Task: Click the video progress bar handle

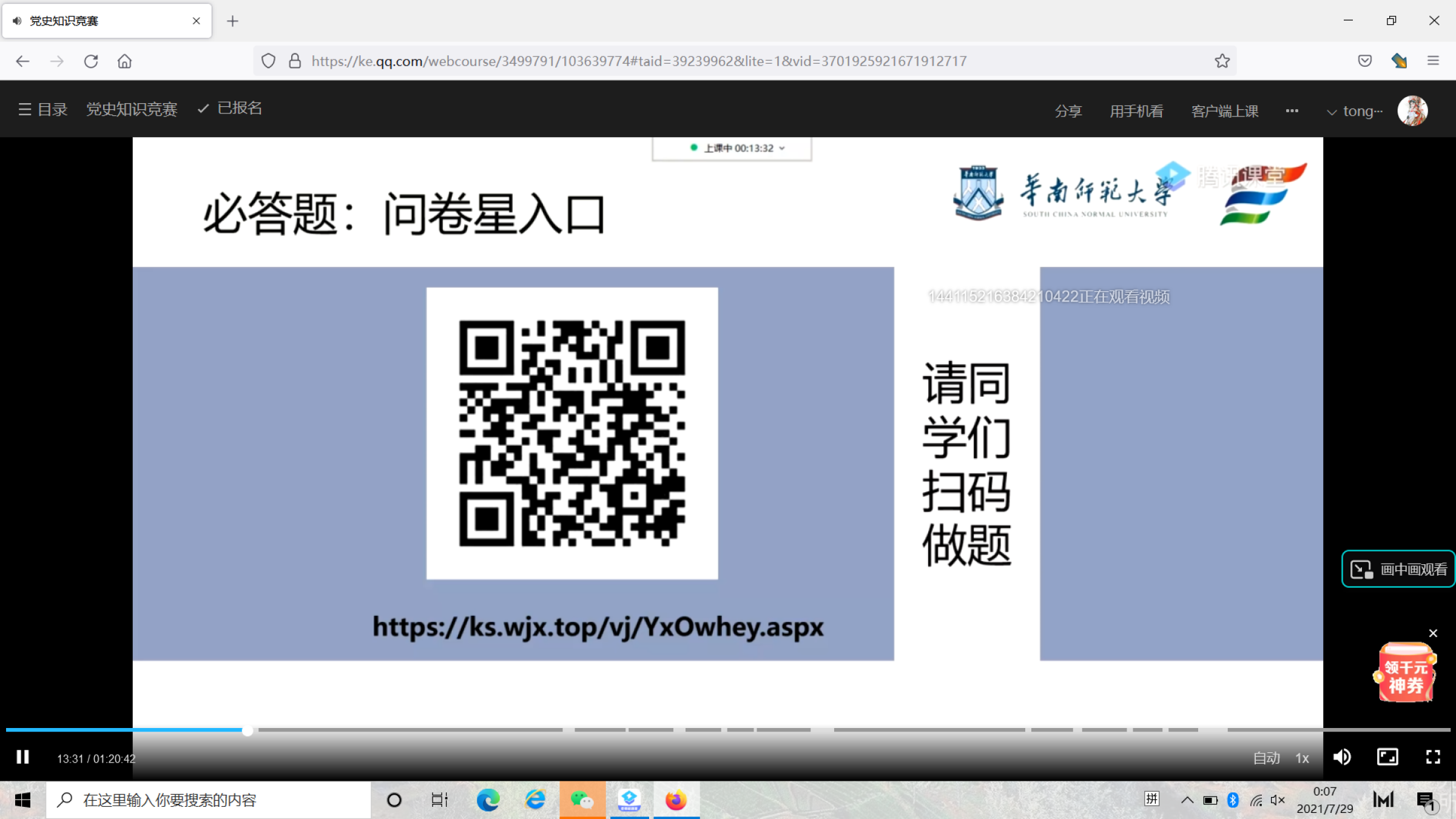Action: [x=248, y=730]
